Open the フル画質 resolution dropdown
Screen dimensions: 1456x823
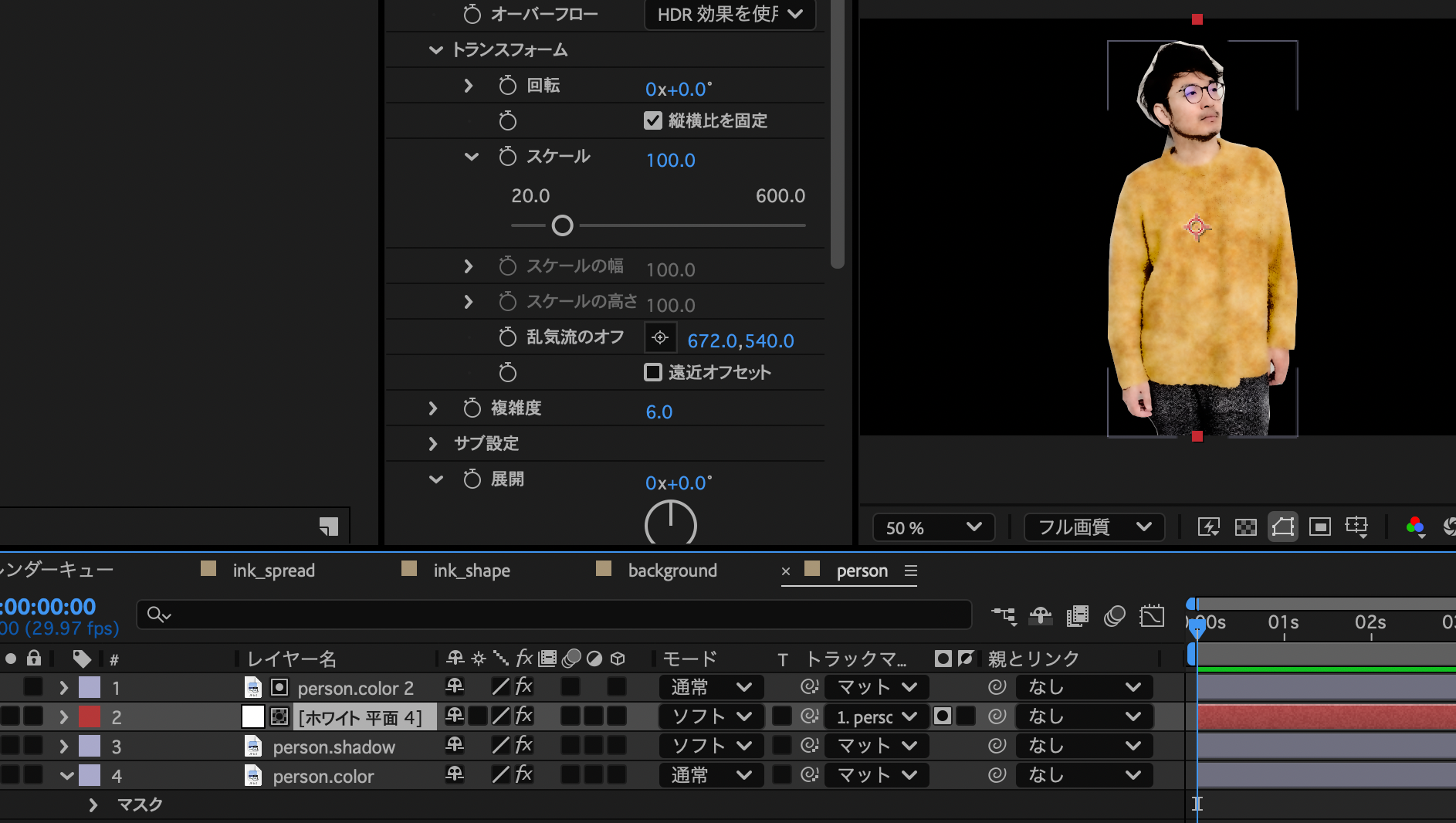coord(1093,528)
